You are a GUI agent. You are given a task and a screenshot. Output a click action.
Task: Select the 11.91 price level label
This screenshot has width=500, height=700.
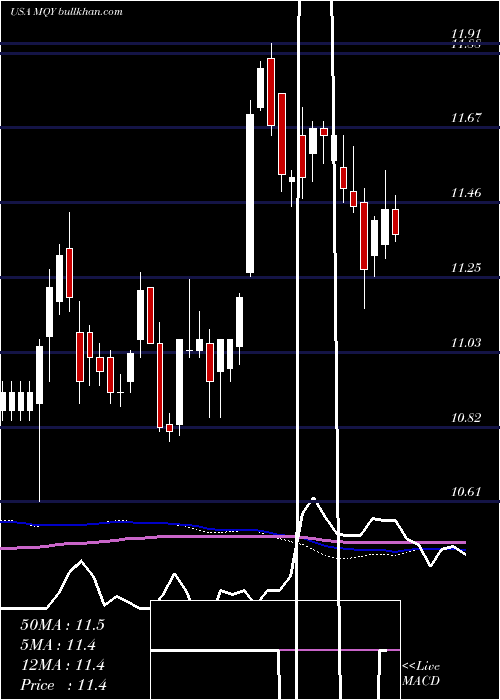pyautogui.click(x=466, y=33)
